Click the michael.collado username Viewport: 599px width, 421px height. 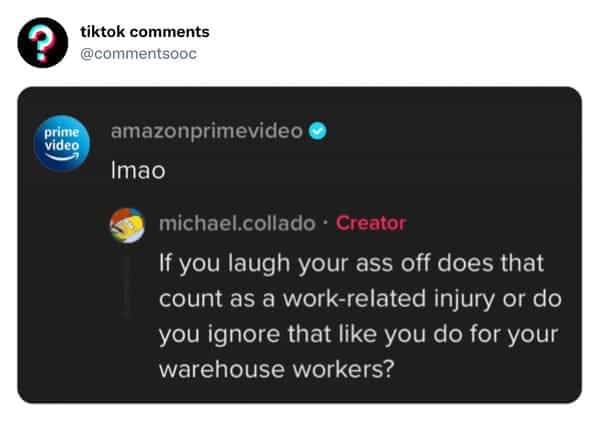(x=237, y=223)
